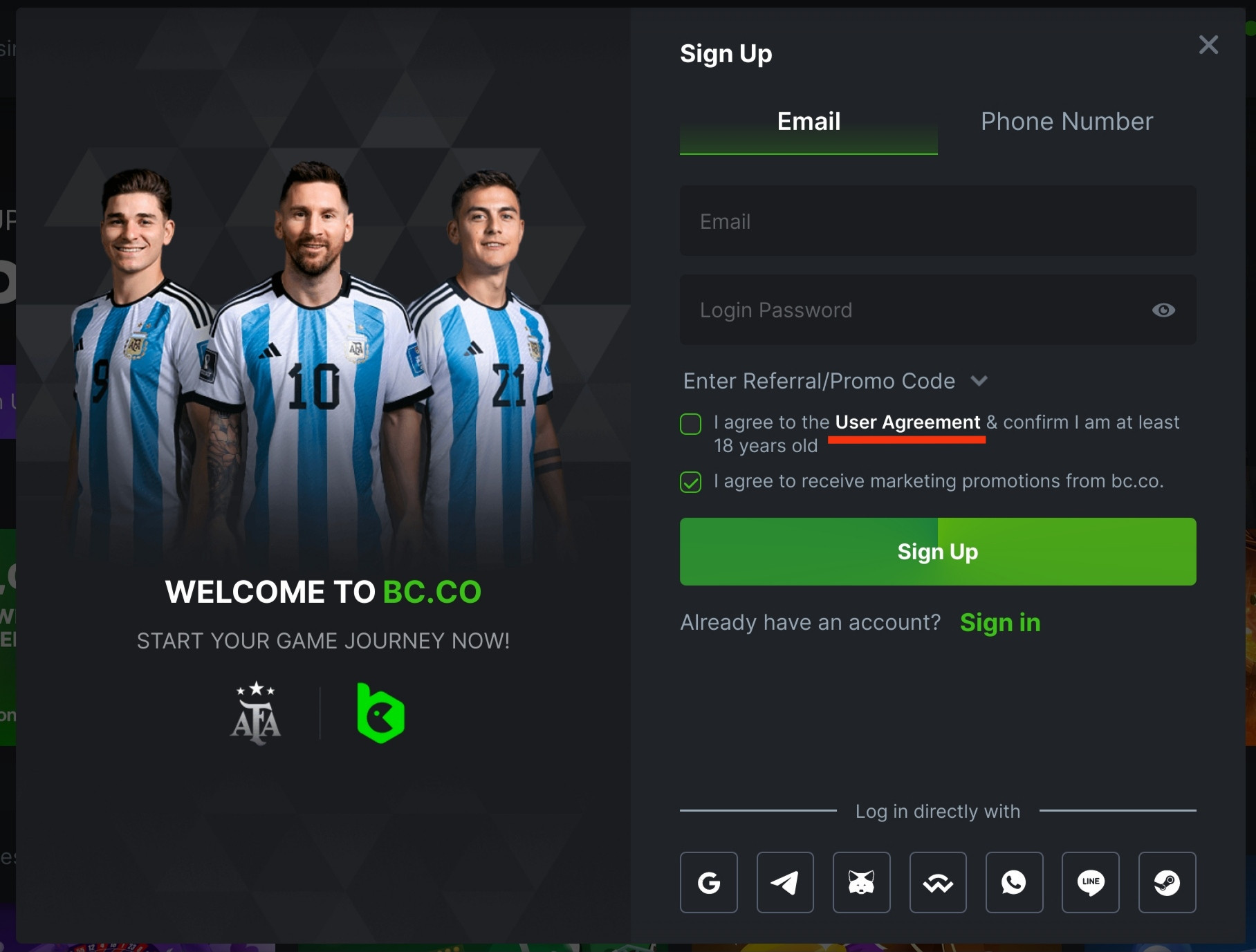Log in with the Telegram icon
Screen dimensions: 1256x952
click(785, 882)
